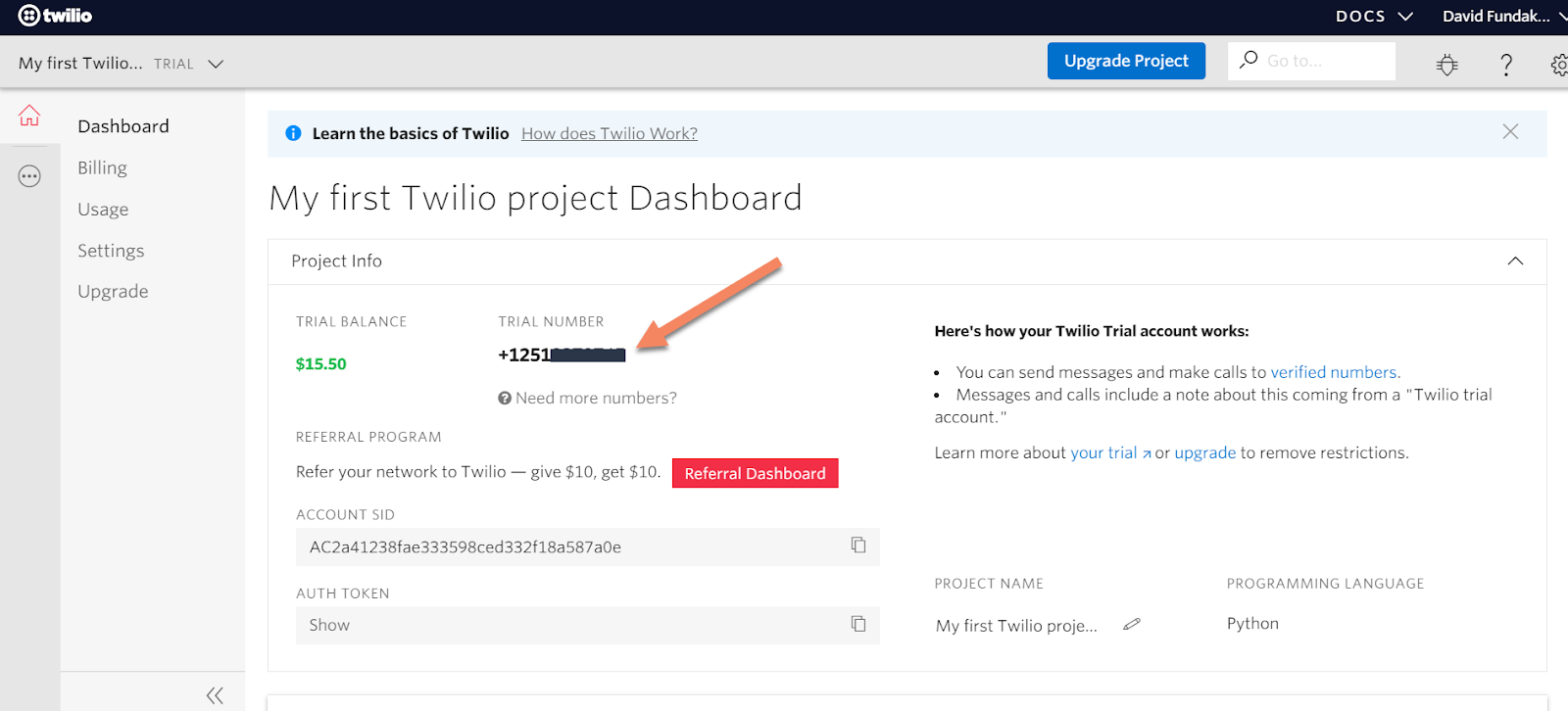Image resolution: width=1568 pixels, height=711 pixels.
Task: Click Need more numbers link
Action: pos(596,398)
